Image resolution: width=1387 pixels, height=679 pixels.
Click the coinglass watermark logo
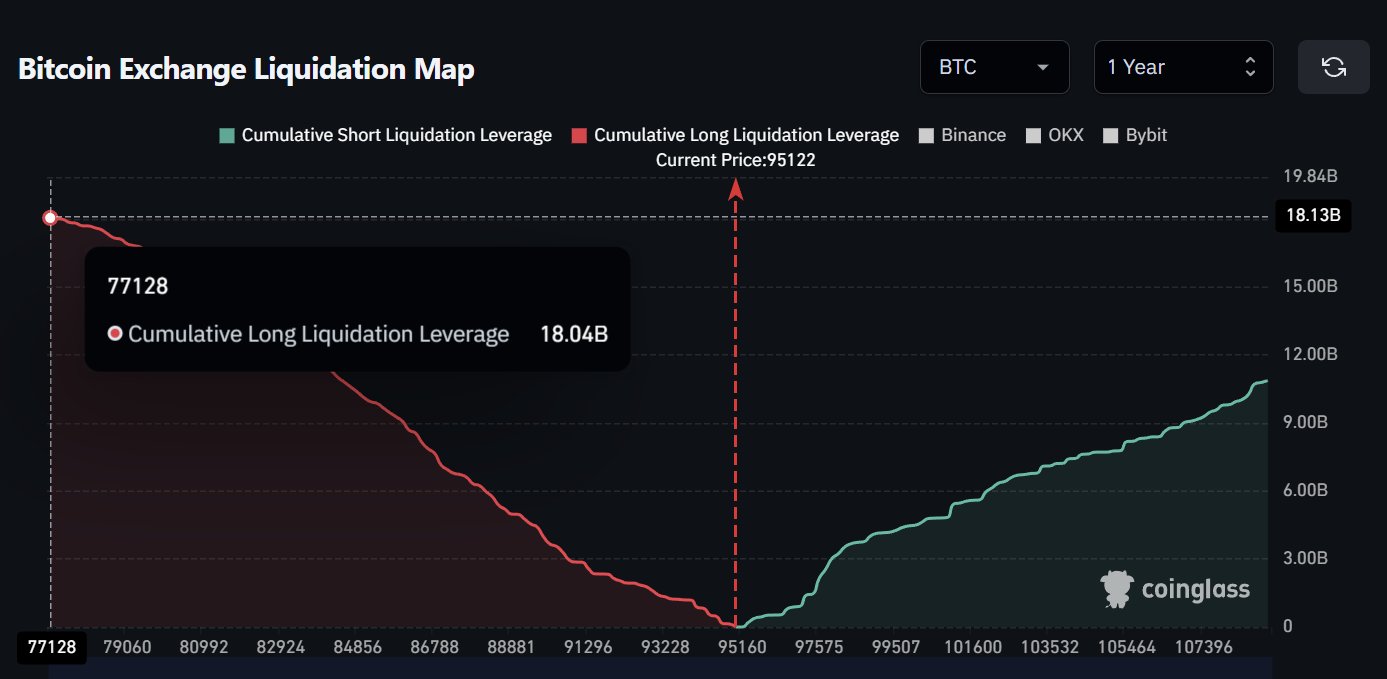pos(1175,589)
